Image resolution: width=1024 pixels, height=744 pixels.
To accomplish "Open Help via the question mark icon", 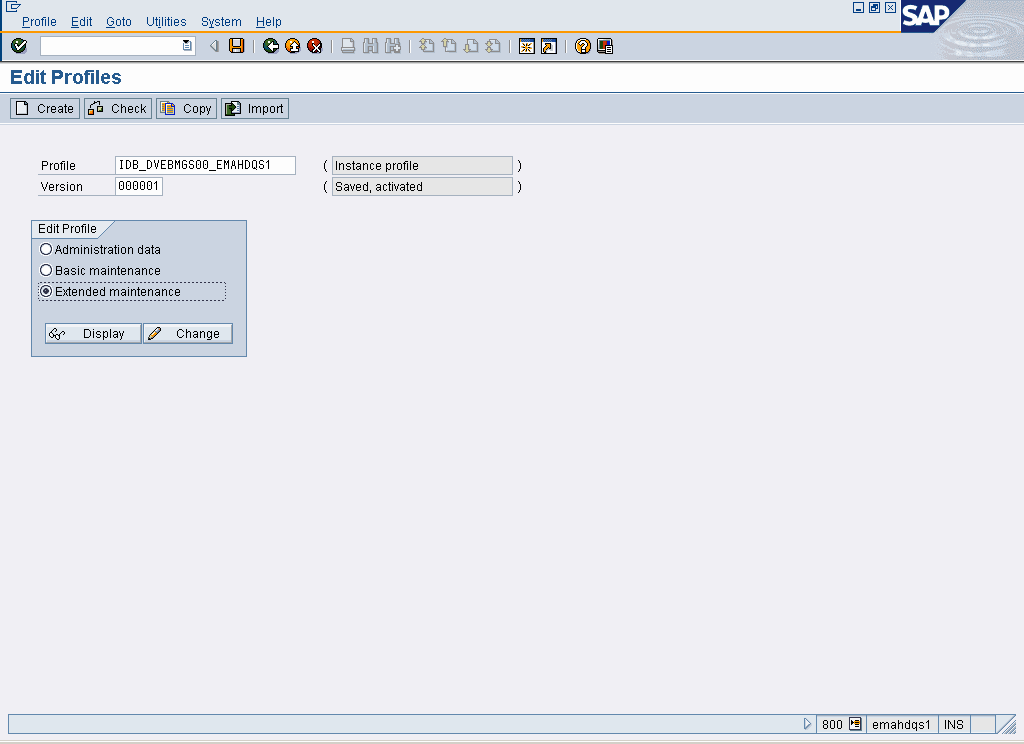I will 583,46.
